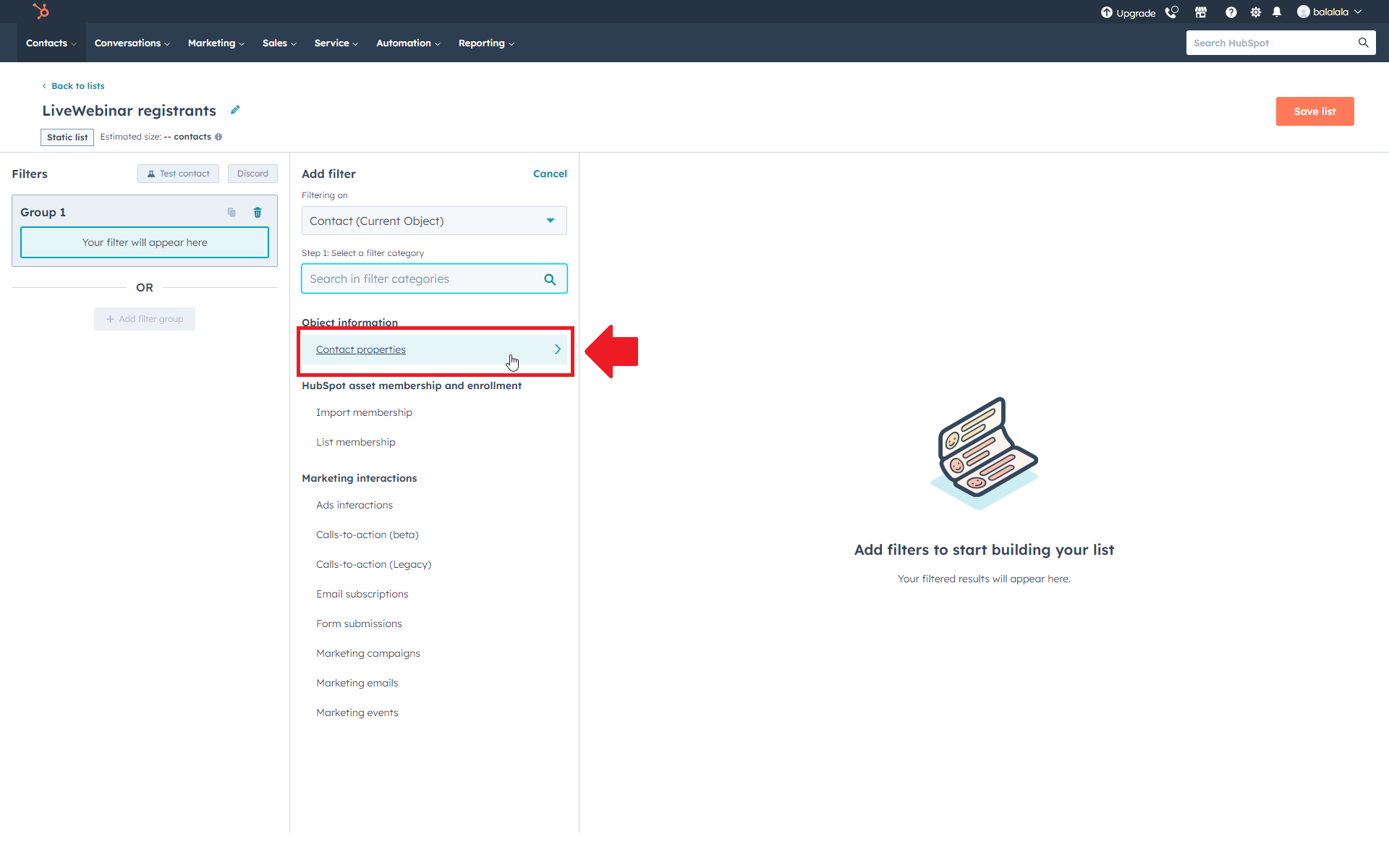This screenshot has width=1389, height=868.
Task: Open the Marketing nav menu
Action: [216, 43]
